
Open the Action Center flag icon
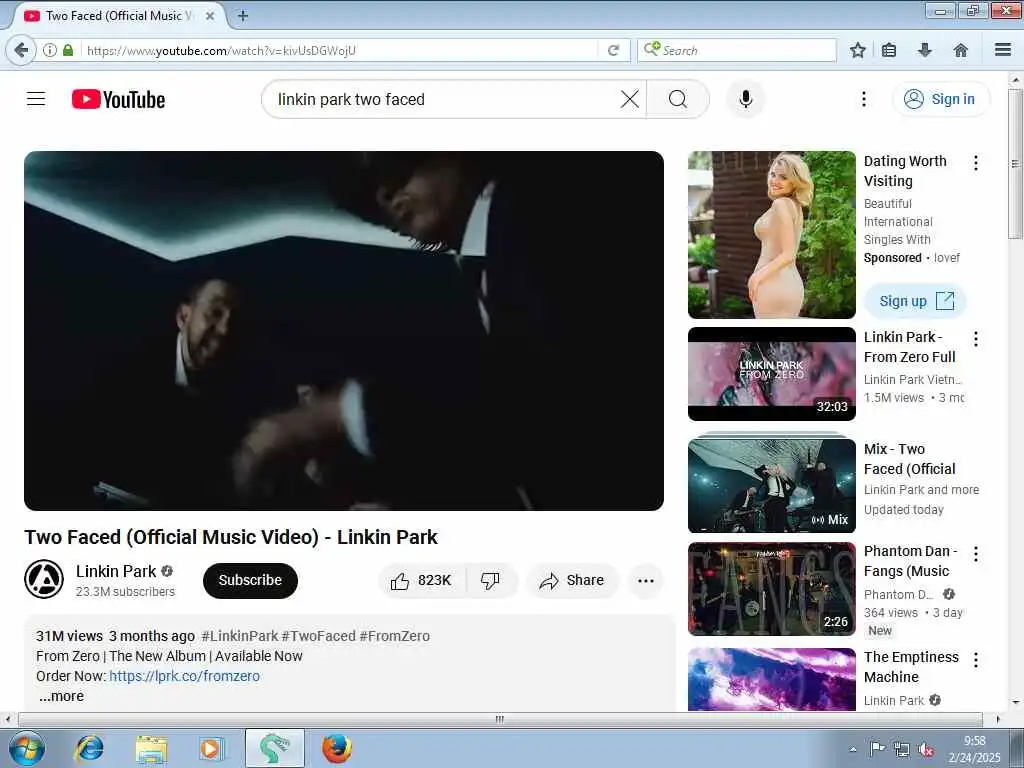coord(877,749)
